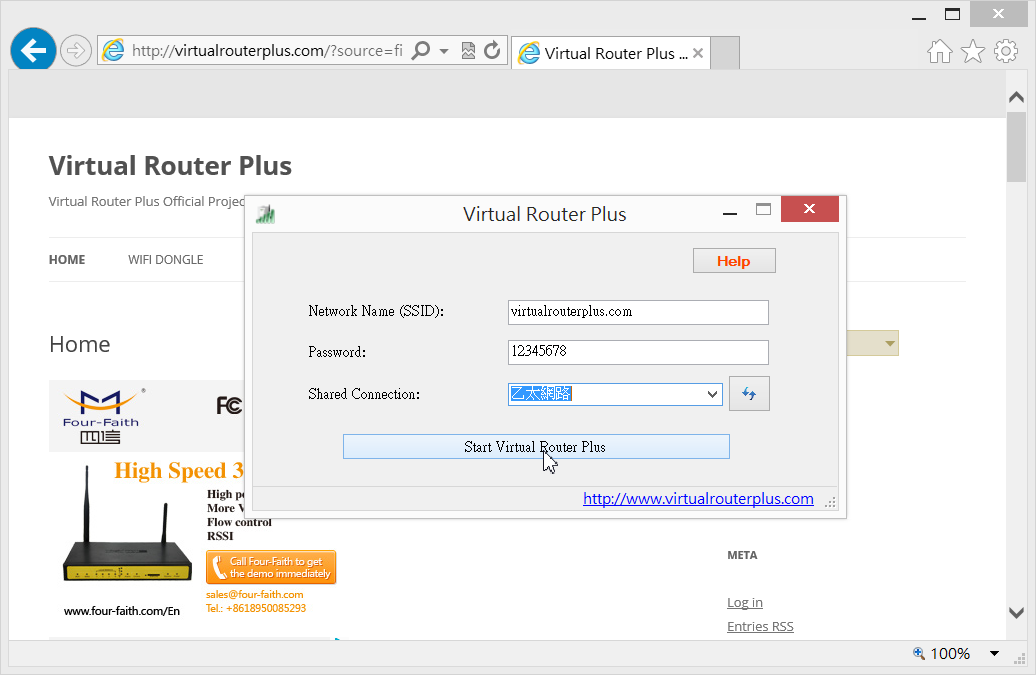Click the dialog resize grip corner
Screen dimensions: 1036x675
831,503
